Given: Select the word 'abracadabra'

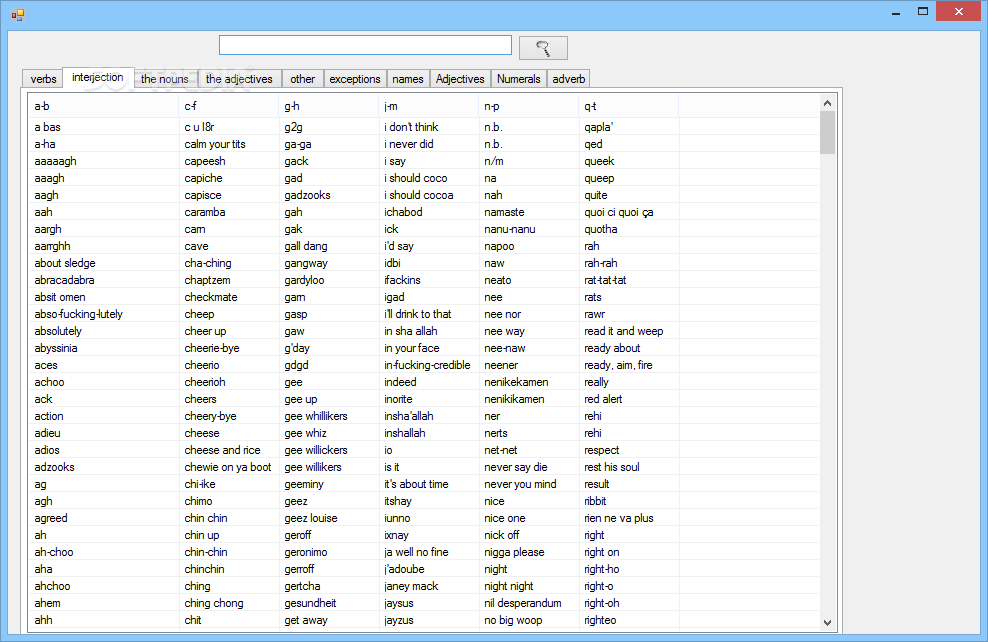Looking at the screenshot, I should 64,280.
